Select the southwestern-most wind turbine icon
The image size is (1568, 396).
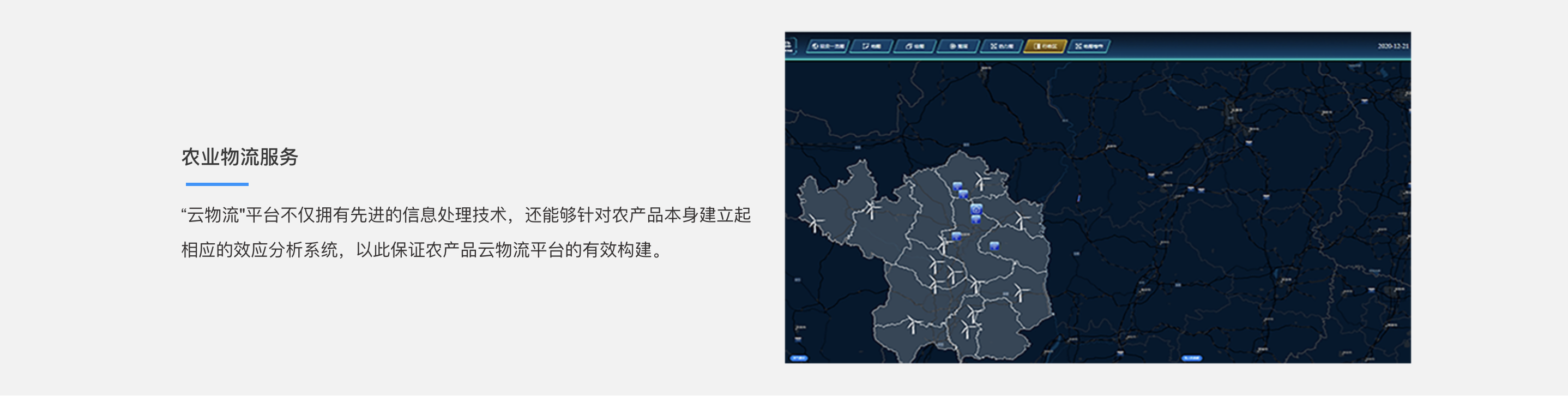(911, 323)
